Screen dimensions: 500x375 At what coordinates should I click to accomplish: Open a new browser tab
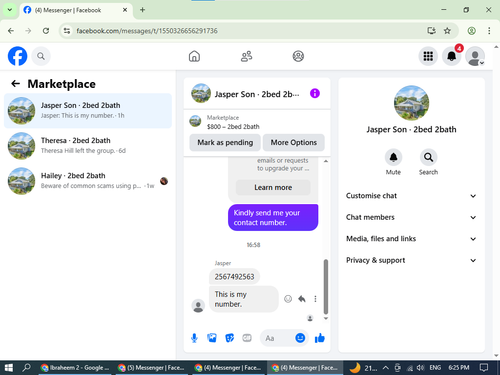(x=142, y=10)
